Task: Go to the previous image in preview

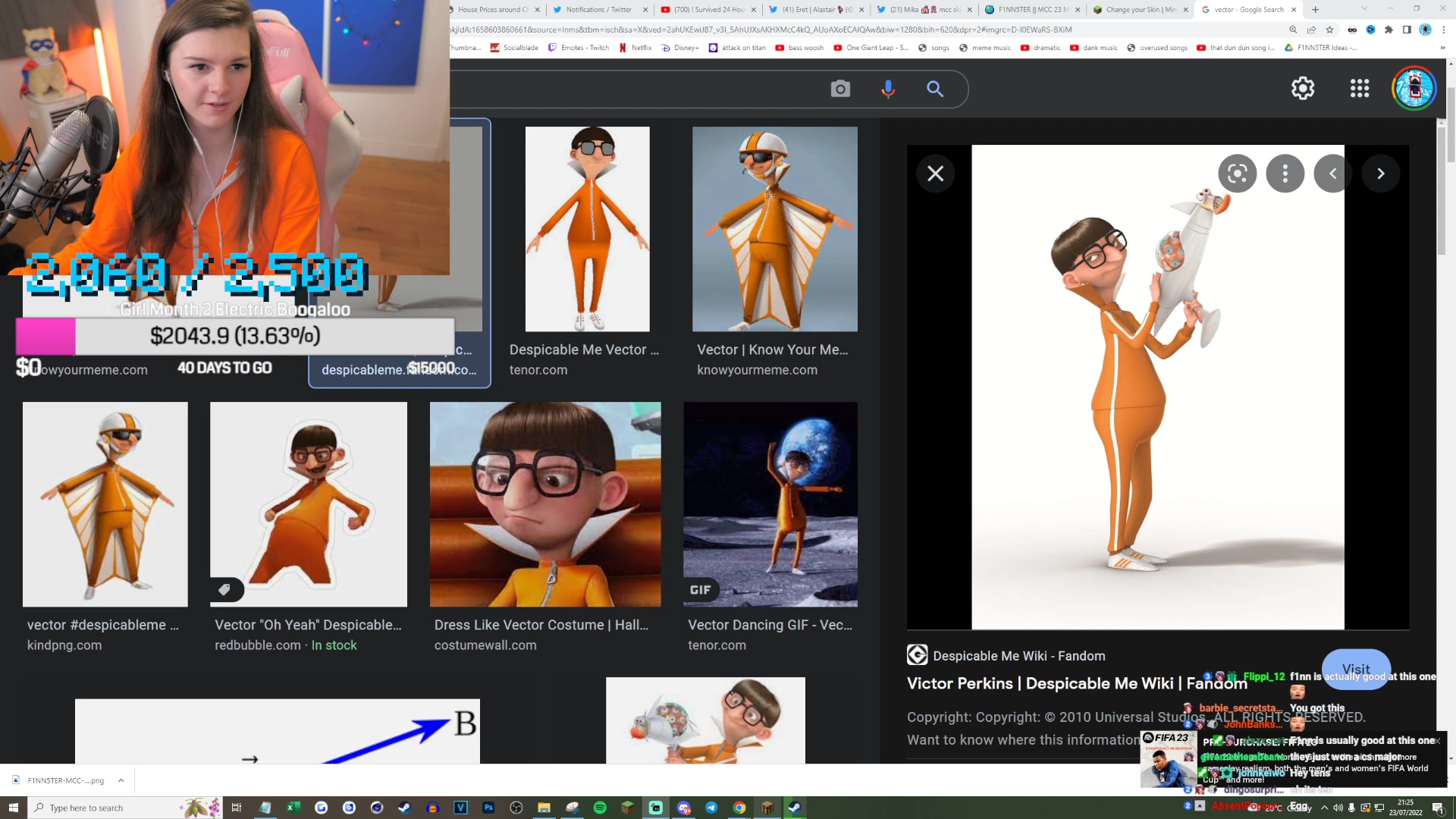Action: click(x=1333, y=174)
